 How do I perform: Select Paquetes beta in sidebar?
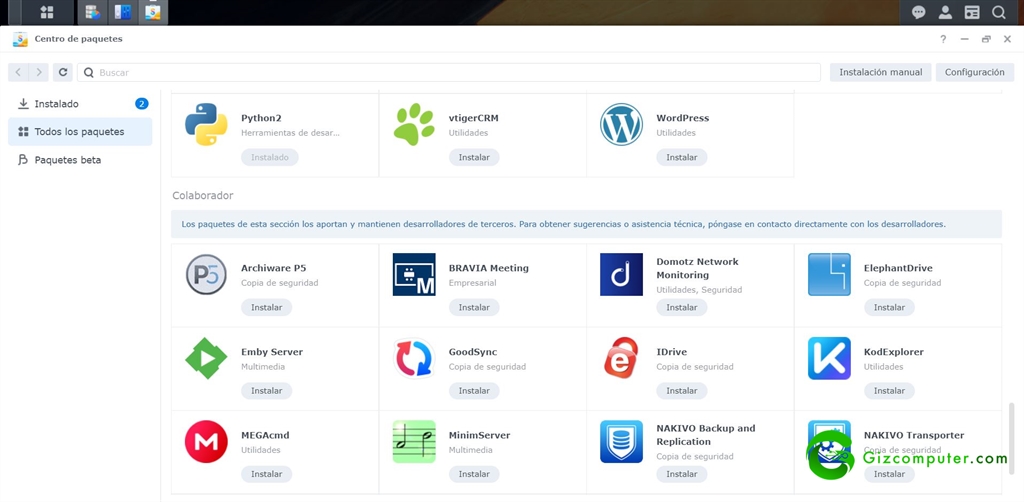[80, 160]
